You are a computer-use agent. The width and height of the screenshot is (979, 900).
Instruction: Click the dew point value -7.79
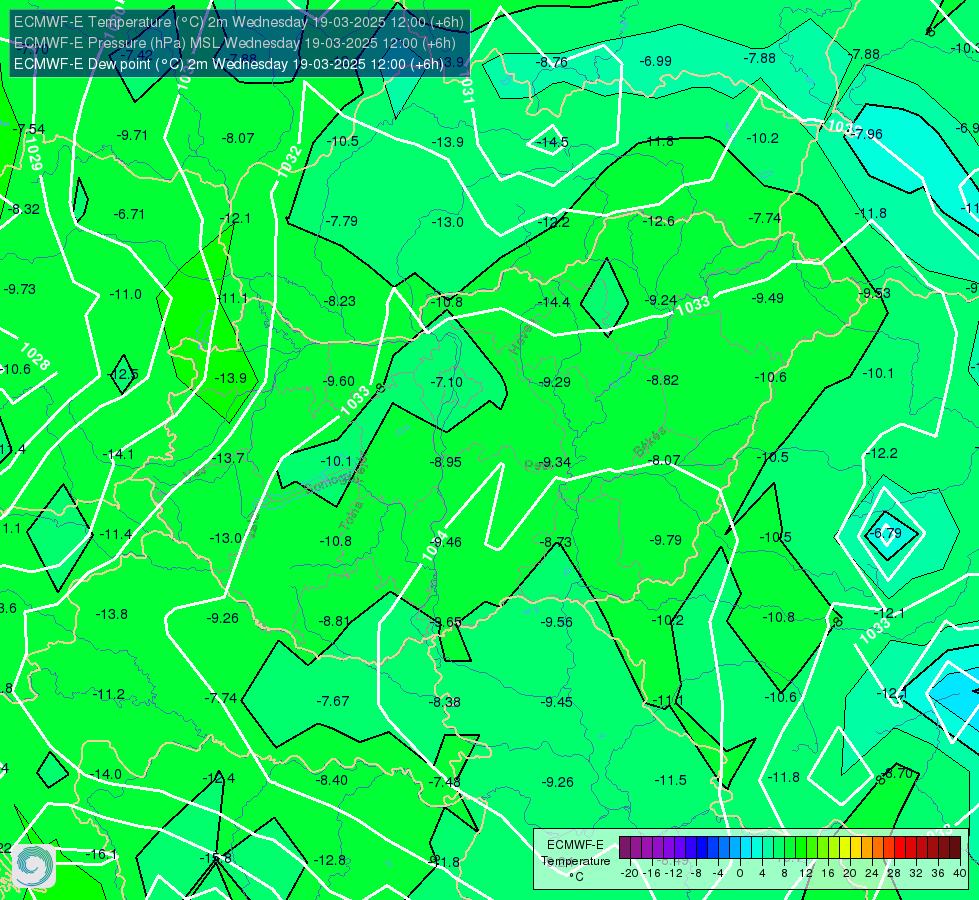point(342,221)
